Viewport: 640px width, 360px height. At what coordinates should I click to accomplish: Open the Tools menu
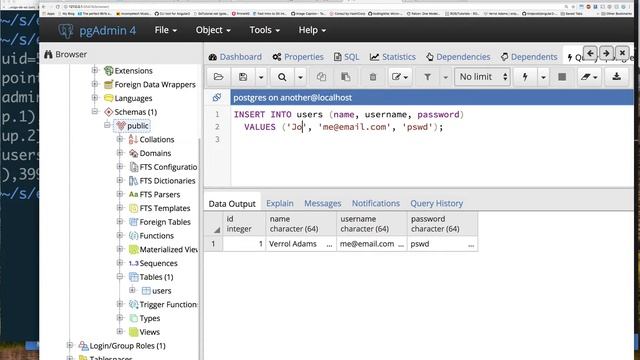point(264,30)
